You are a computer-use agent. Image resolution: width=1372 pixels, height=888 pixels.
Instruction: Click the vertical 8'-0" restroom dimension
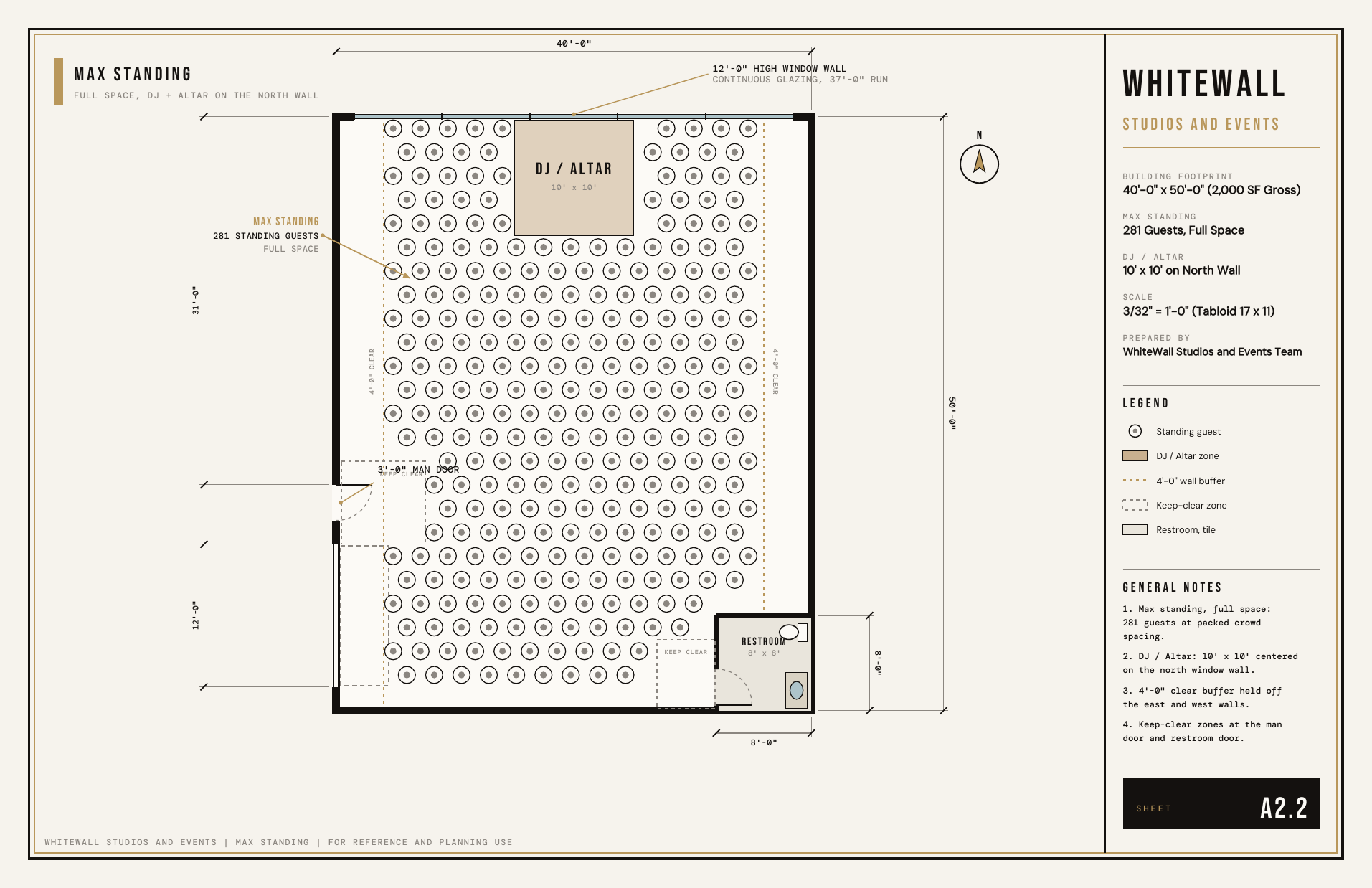pyautogui.click(x=878, y=662)
